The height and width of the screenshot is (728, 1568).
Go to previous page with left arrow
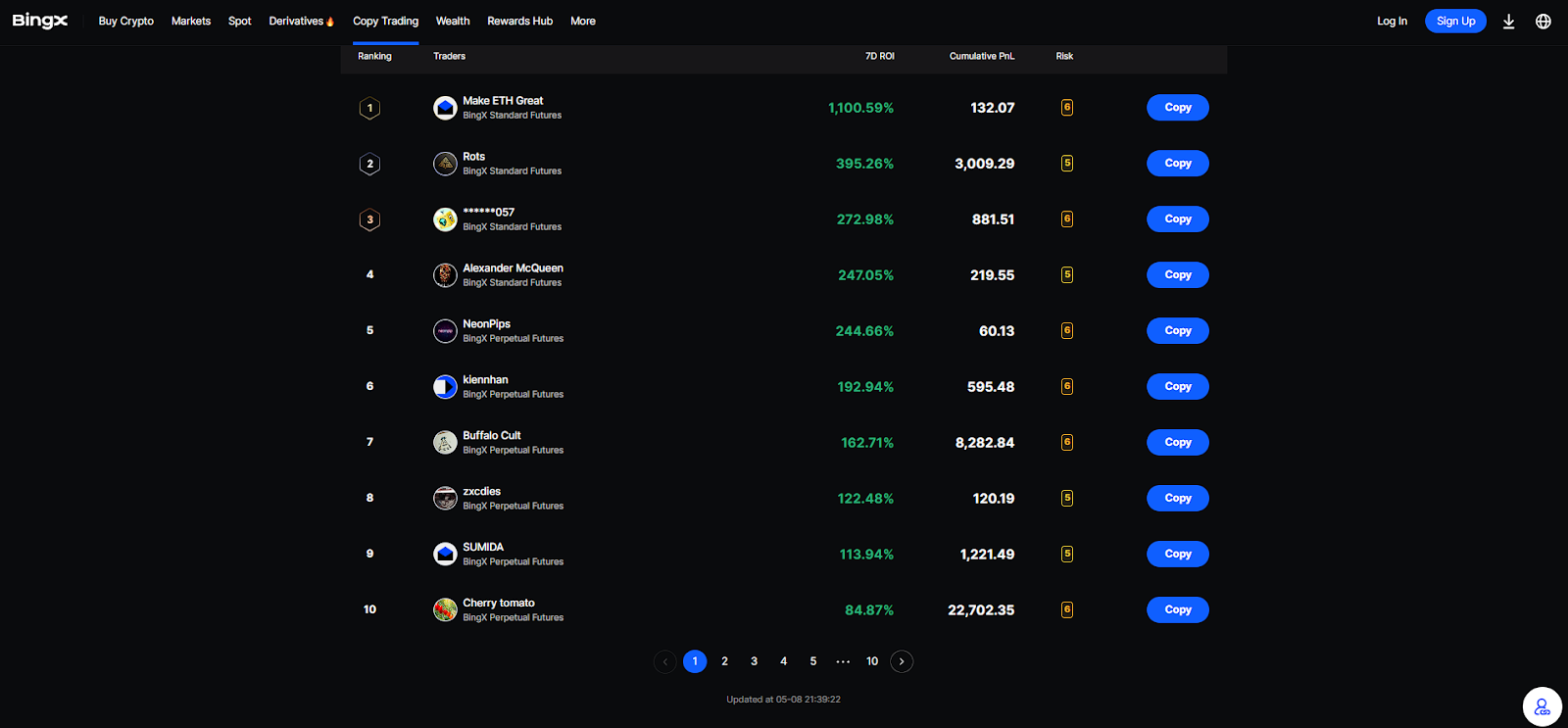[665, 661]
